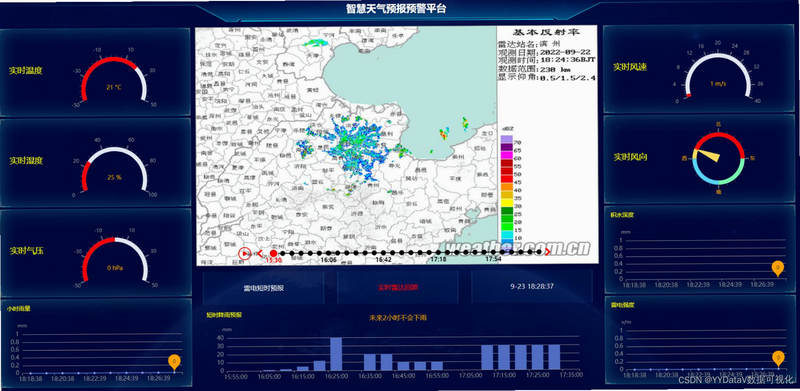Click the 230 km data range value
Image resolution: width=800 pixels, height=391 pixels.
click(555, 69)
